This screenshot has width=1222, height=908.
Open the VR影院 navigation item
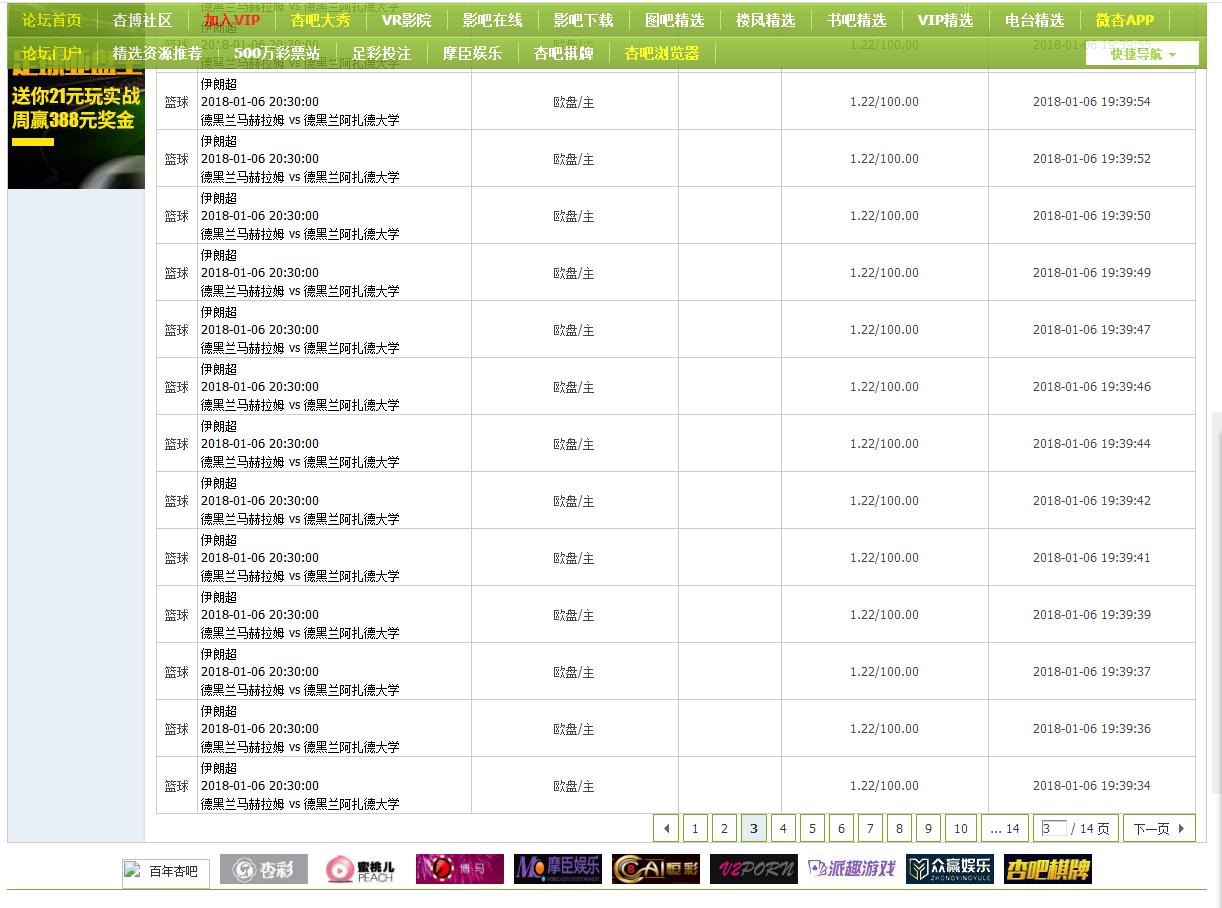click(406, 20)
